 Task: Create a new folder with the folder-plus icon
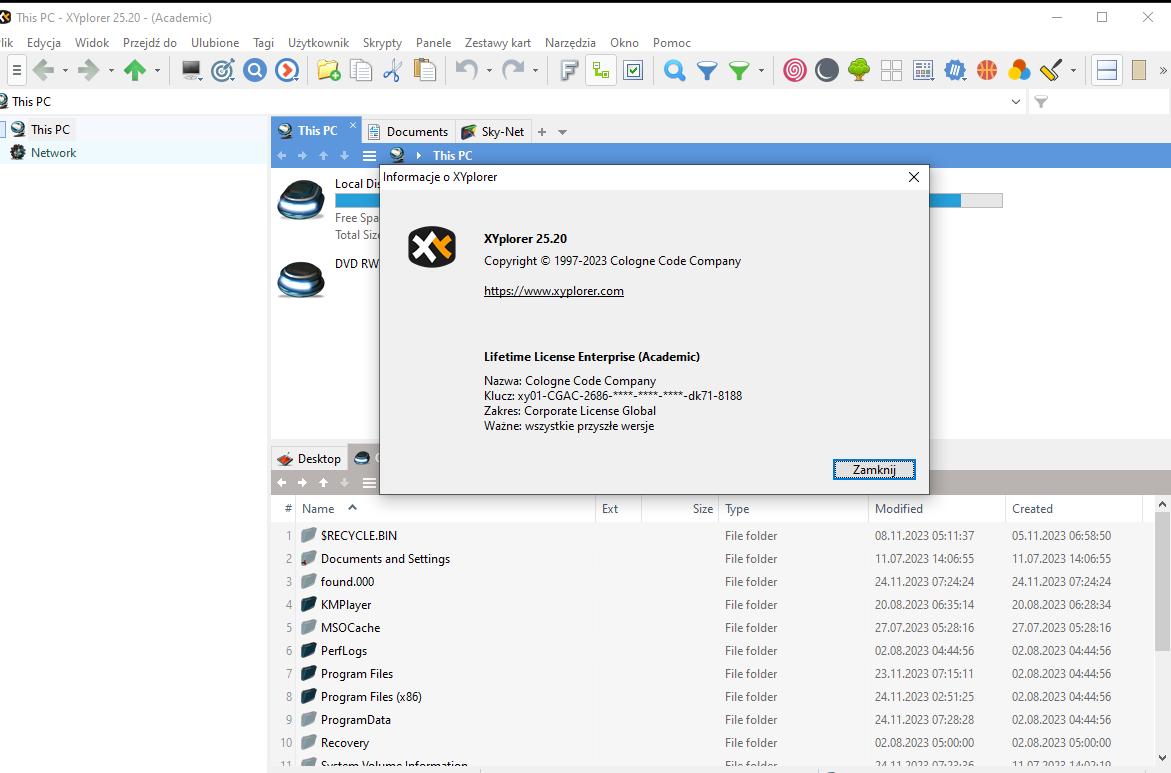coord(329,71)
